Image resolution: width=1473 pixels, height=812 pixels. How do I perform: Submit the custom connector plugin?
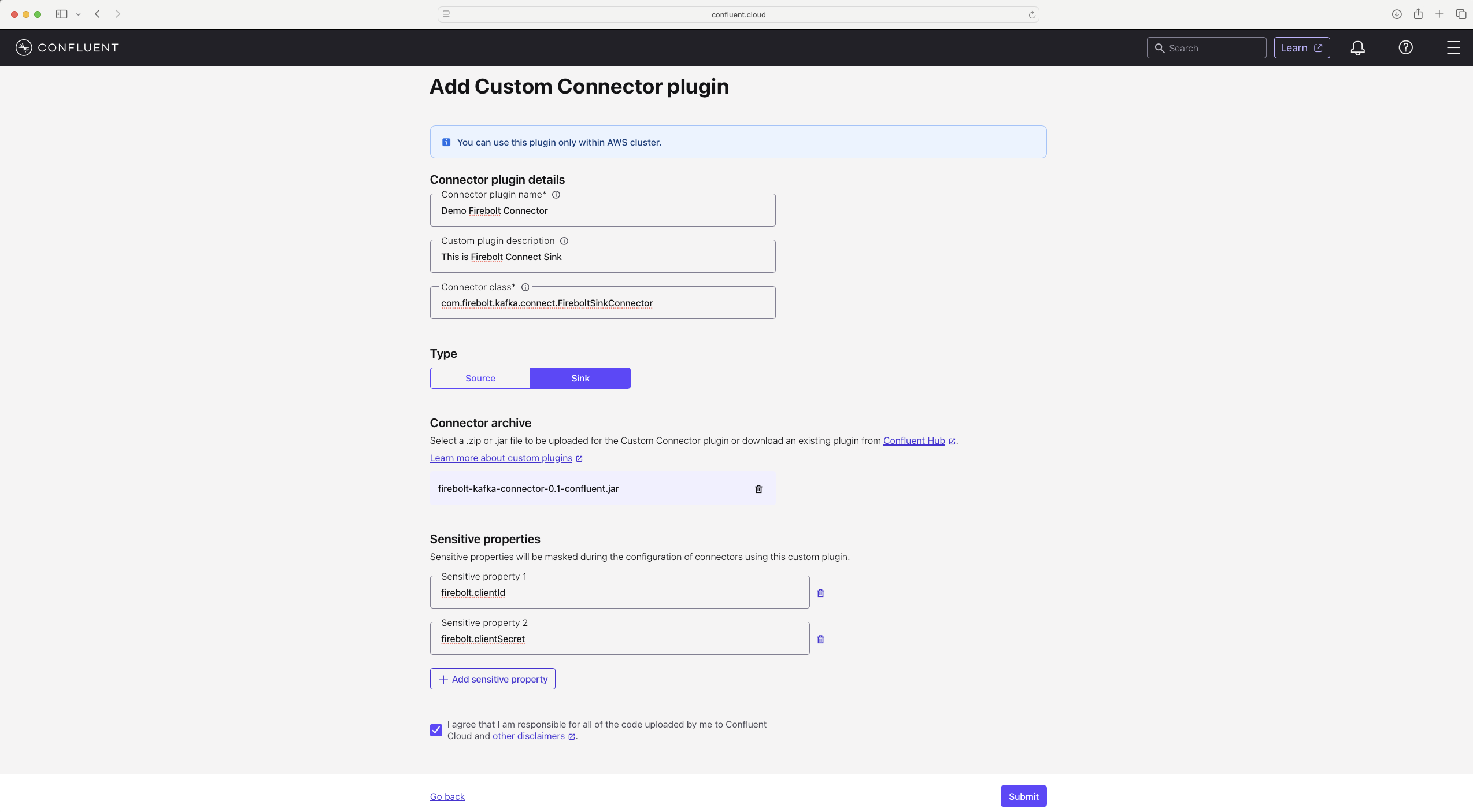pyautogui.click(x=1023, y=796)
